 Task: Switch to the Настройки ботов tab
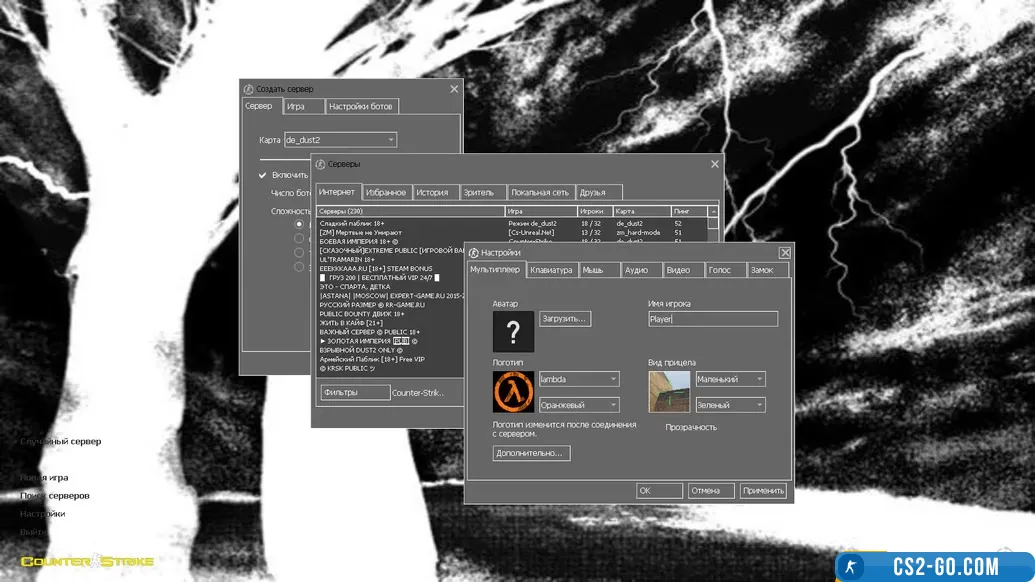coord(361,106)
